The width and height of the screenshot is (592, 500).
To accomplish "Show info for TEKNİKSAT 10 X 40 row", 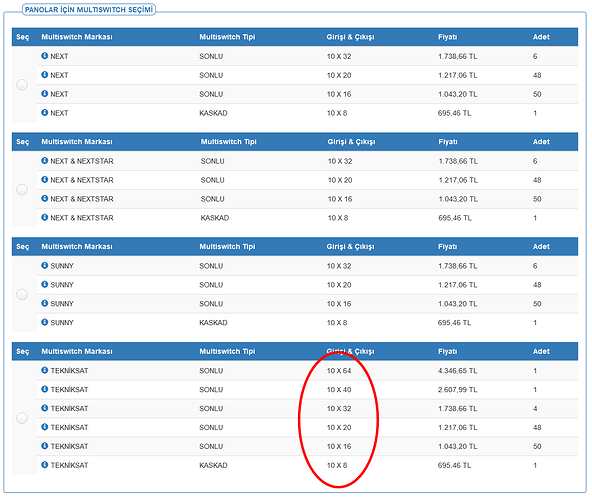I will point(45,389).
